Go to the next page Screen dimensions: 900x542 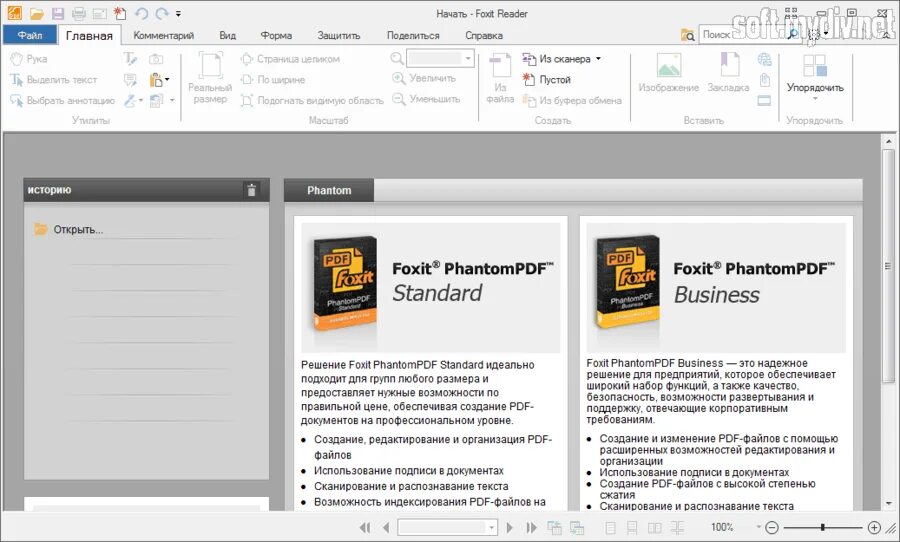(509, 527)
